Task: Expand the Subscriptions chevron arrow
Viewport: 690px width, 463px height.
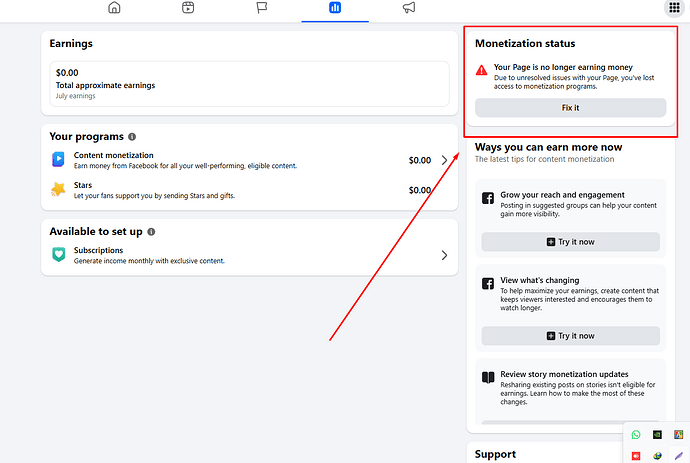Action: [x=444, y=255]
